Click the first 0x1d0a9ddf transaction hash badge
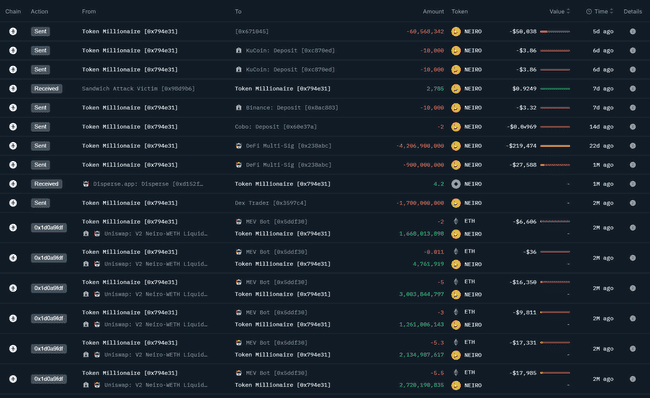 [49, 227]
